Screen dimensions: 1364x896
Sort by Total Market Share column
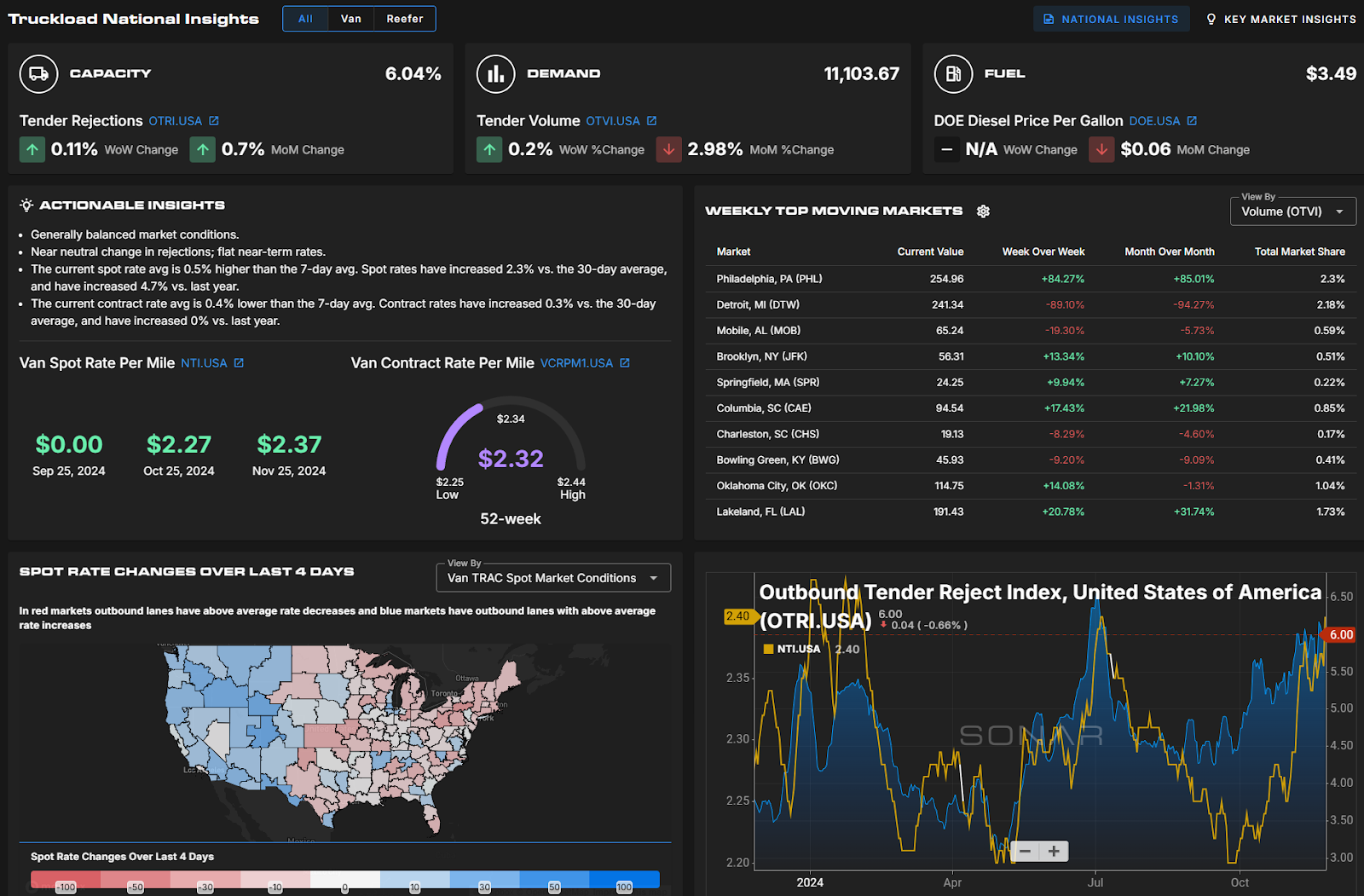tap(1300, 251)
